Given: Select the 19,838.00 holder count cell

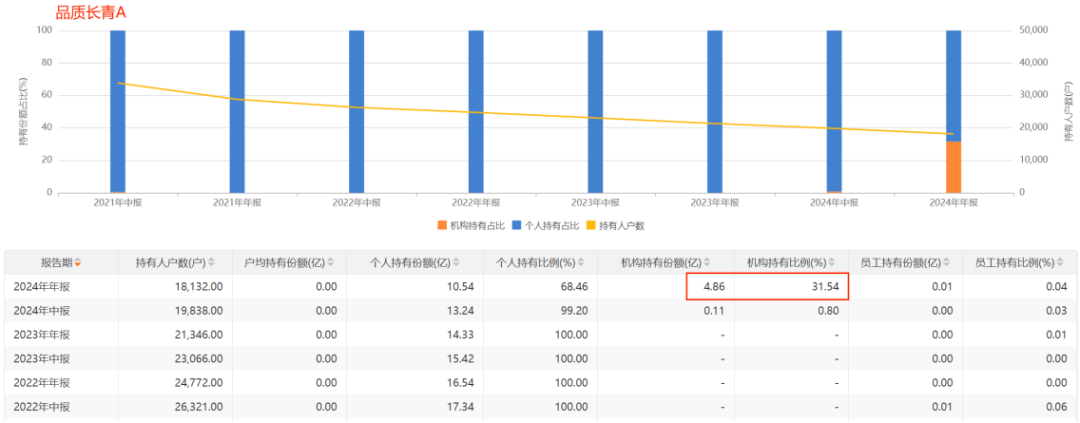Looking at the screenshot, I should (198, 310).
